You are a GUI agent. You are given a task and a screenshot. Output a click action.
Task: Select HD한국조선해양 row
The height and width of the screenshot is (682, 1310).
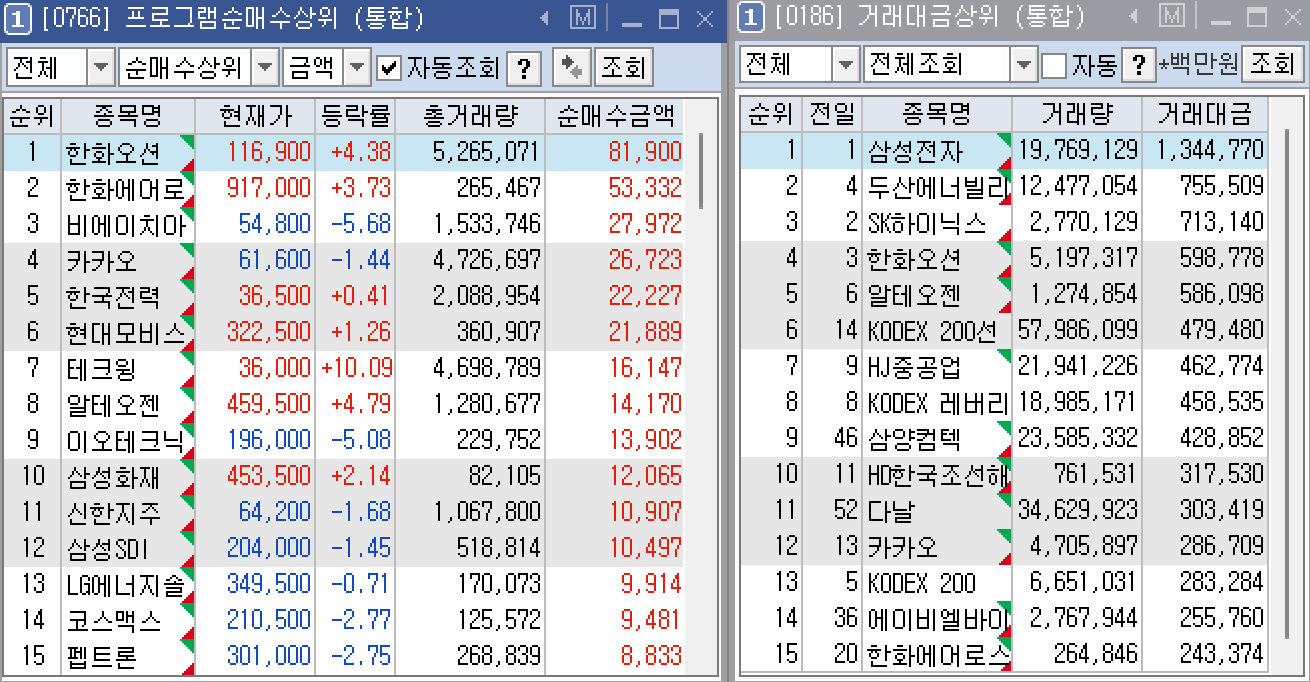(x=1004, y=473)
